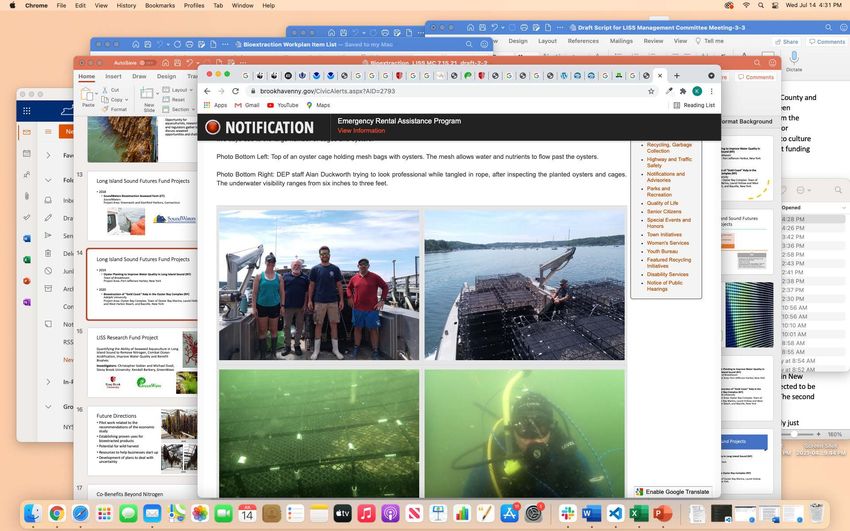Open a new Chrome tab with plus

click(x=677, y=76)
